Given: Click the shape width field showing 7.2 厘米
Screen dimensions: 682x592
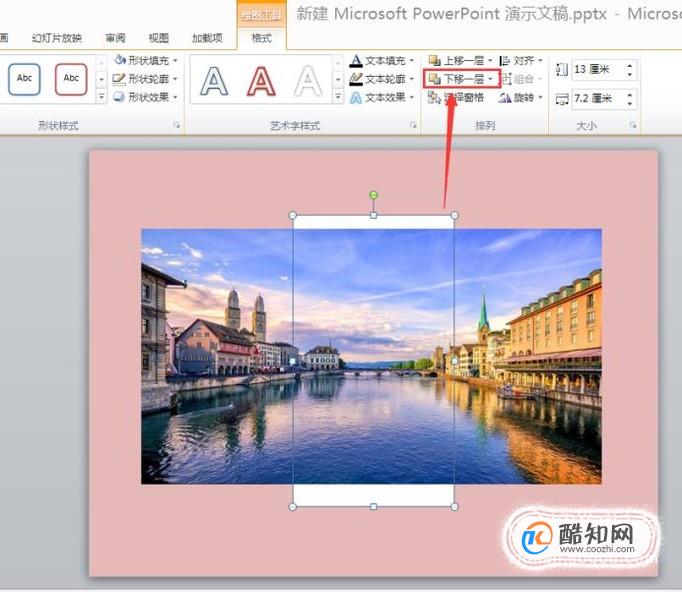Looking at the screenshot, I should click(598, 99).
